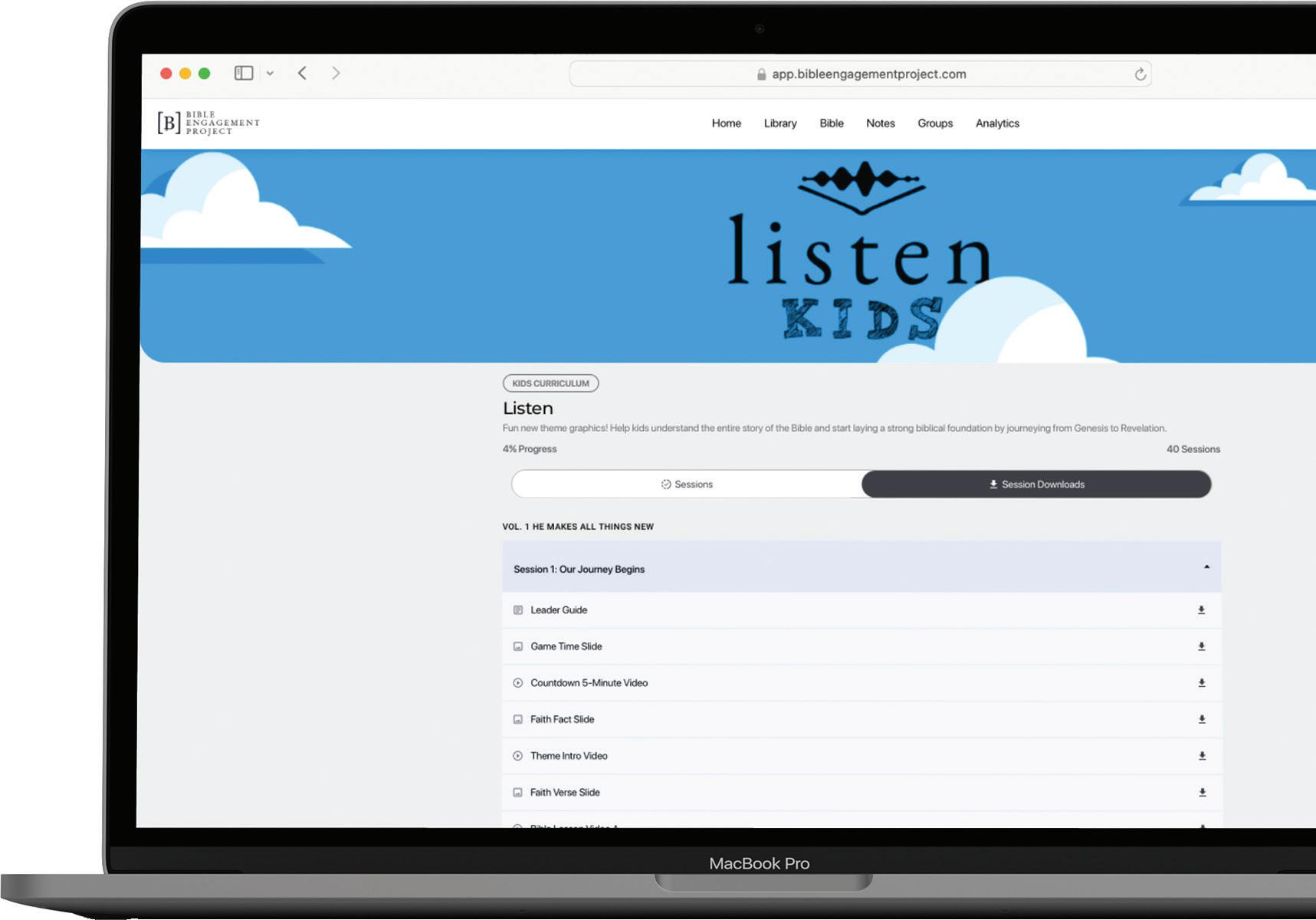Click the Faith Fact Slide image icon

[518, 719]
